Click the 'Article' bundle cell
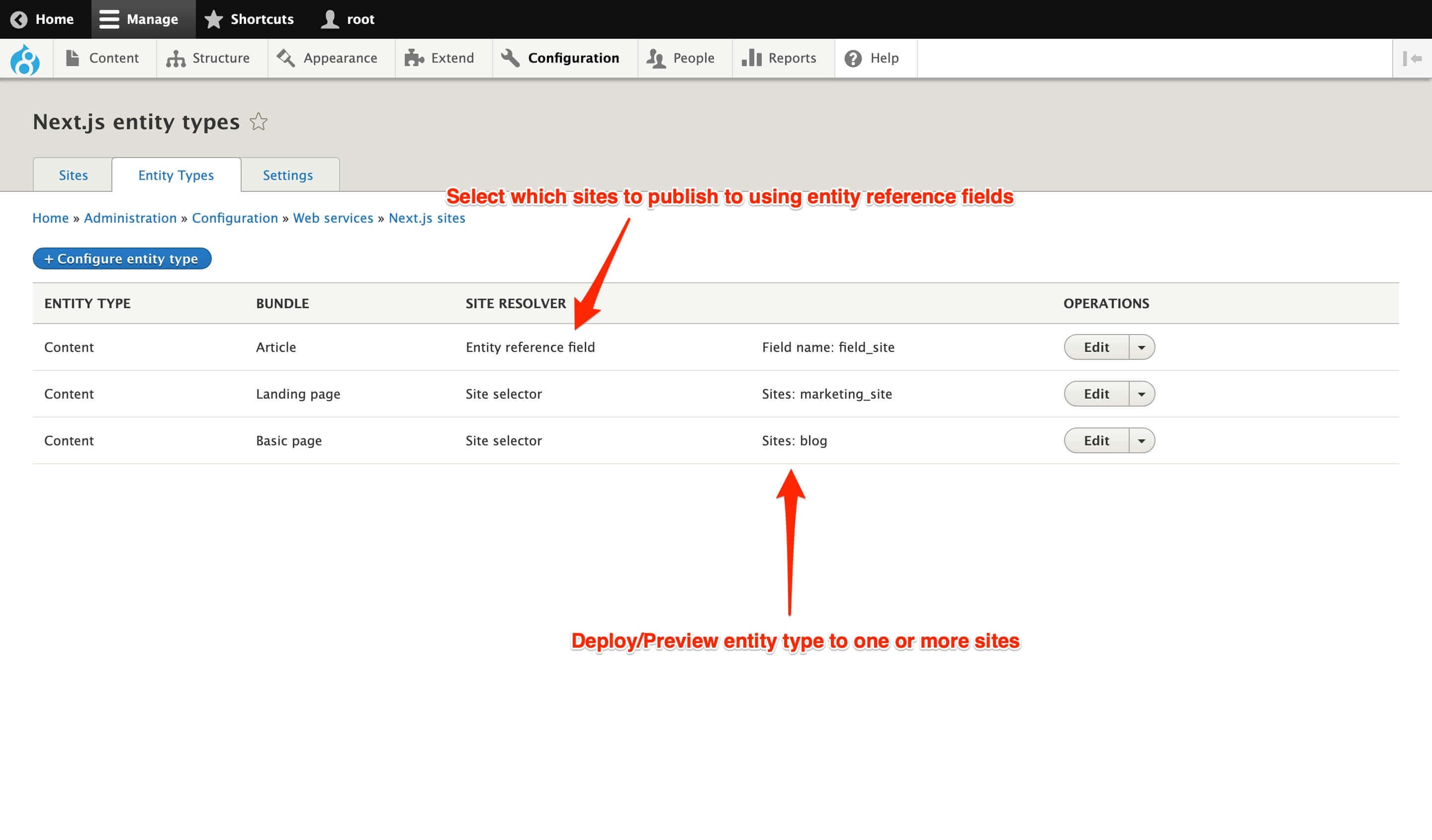 coord(276,347)
